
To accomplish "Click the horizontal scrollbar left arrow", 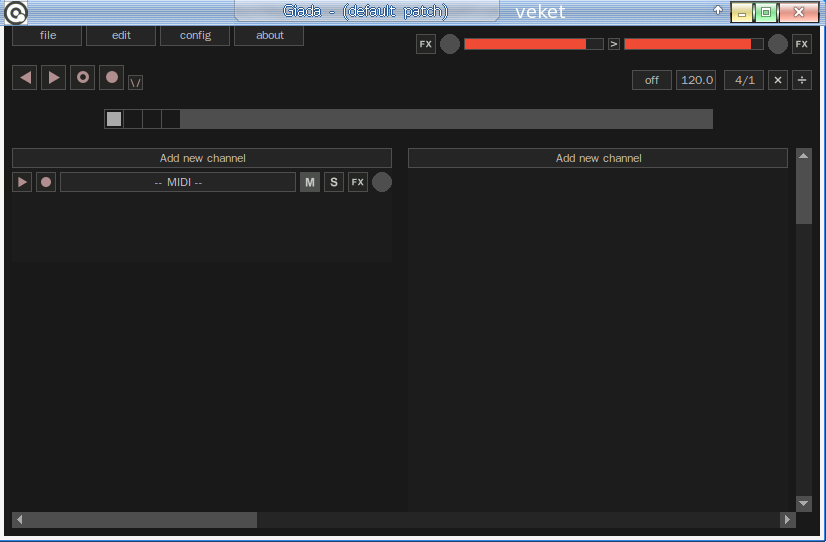I will 19,520.
